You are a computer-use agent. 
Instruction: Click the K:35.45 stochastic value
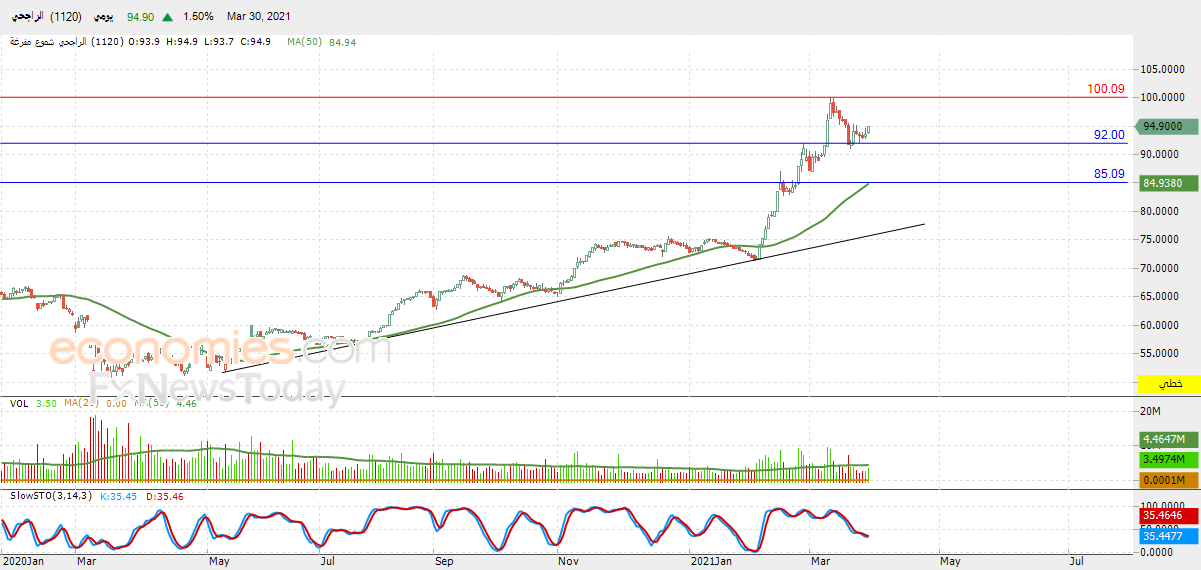pyautogui.click(x=120, y=496)
